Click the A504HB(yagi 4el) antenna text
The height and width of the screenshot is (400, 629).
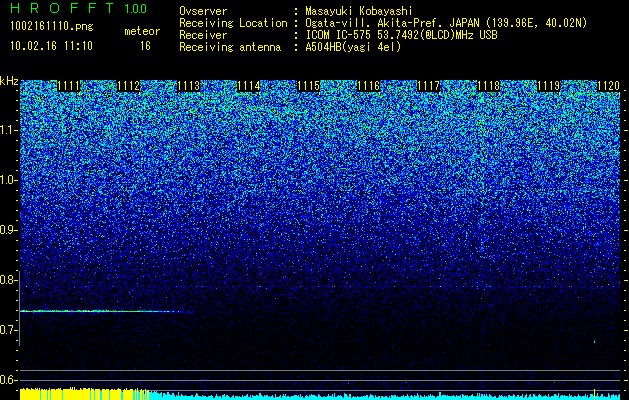[x=353, y=47]
